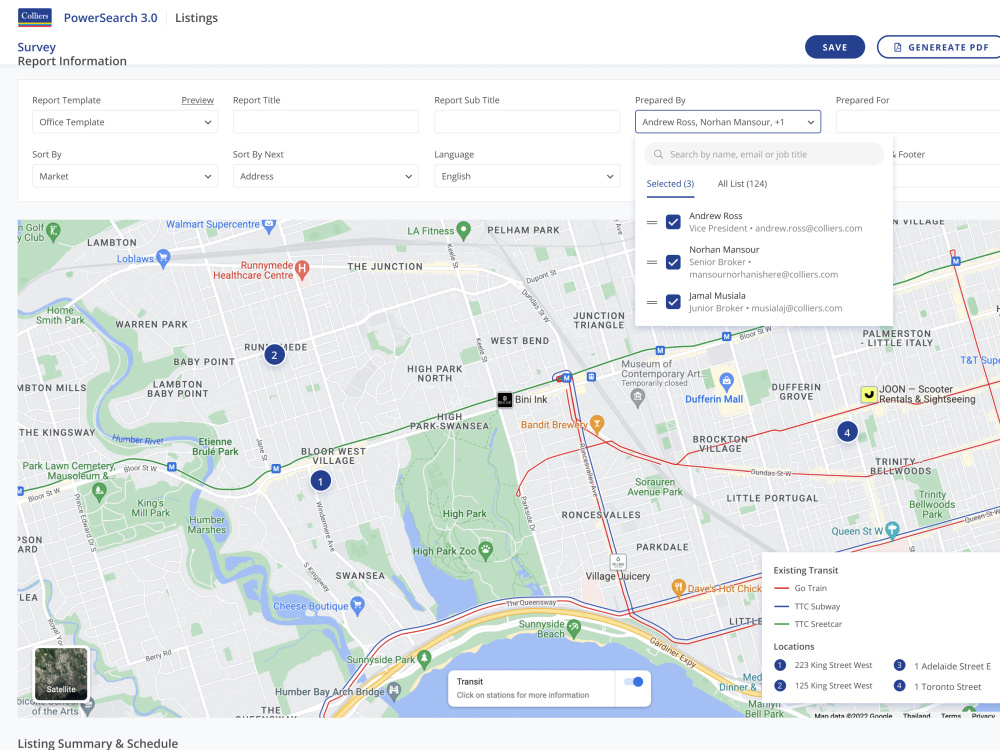This screenshot has height=750, width=1000.
Task: Select map marker number 4
Action: click(847, 432)
